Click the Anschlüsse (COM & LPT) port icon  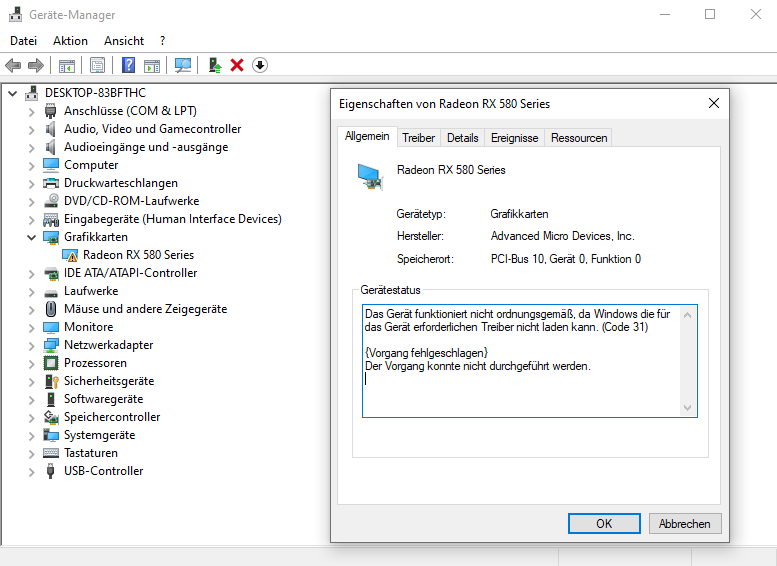51,111
